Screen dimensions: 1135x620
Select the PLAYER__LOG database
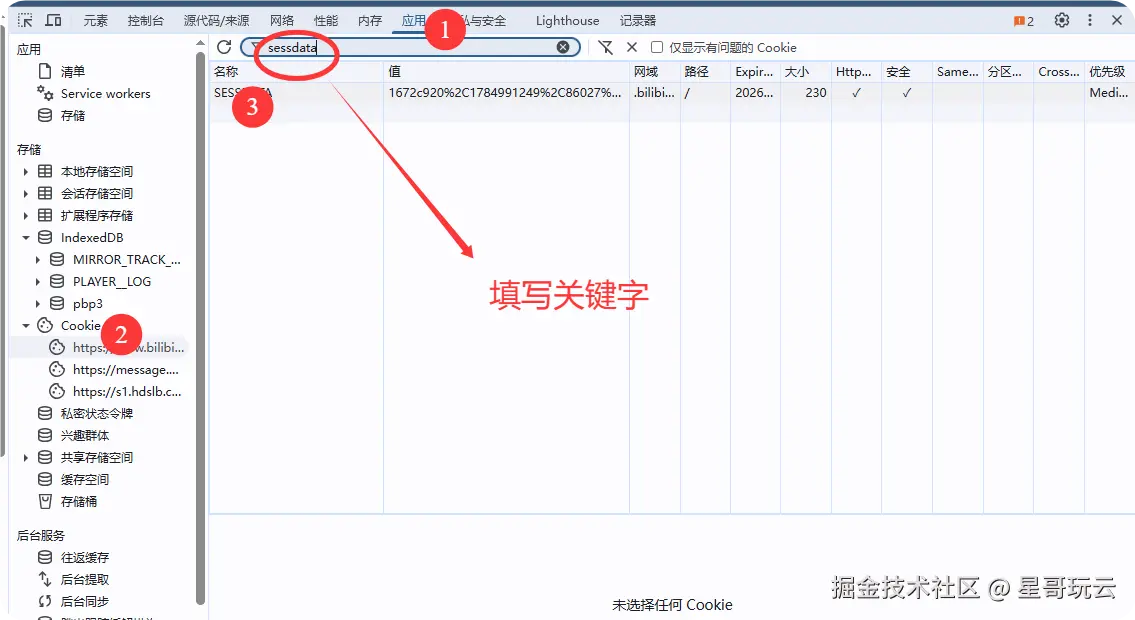point(111,281)
